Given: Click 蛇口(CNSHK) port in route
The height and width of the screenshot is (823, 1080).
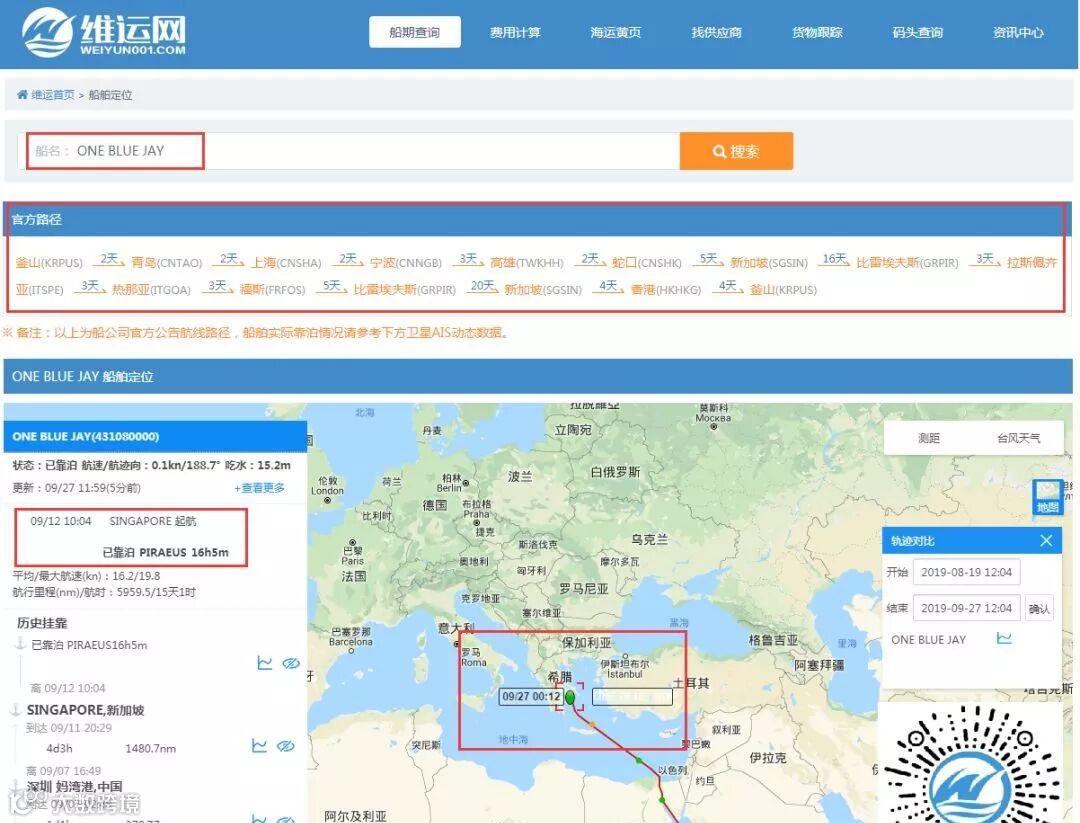Looking at the screenshot, I should tap(647, 262).
